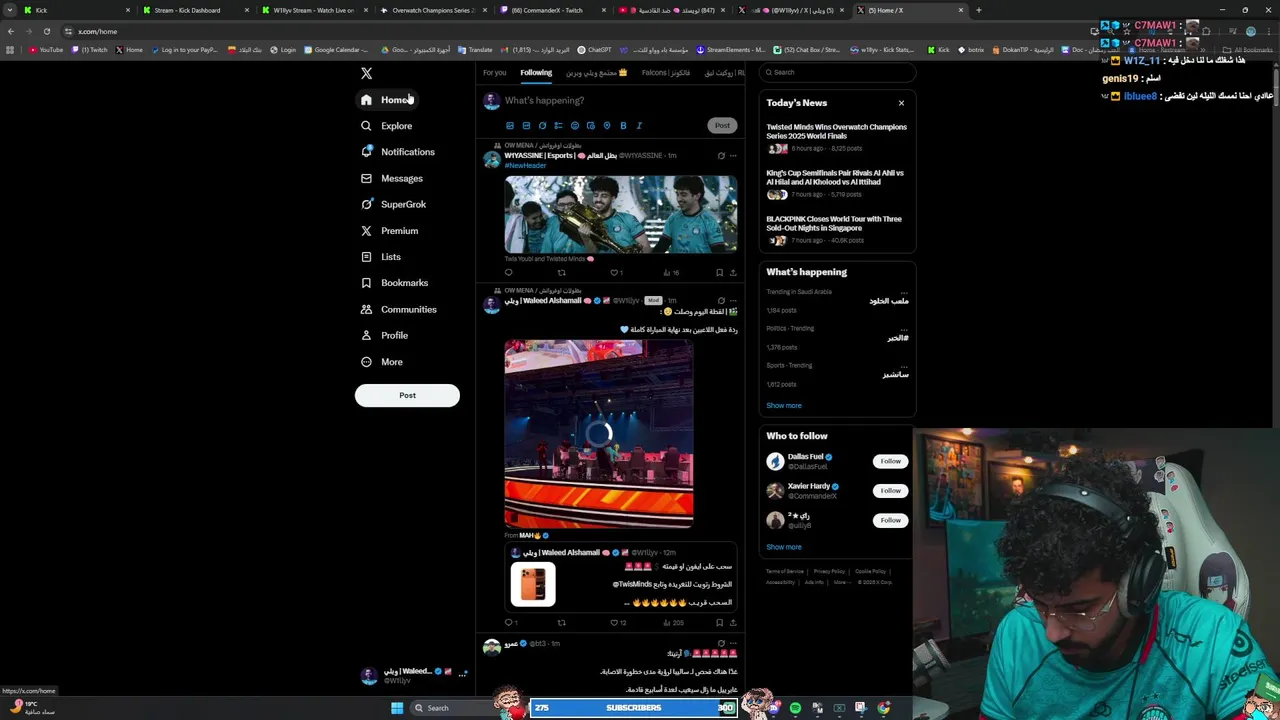Open the account switcher menu at the sidebar bottom
Image resolution: width=1280 pixels, height=720 pixels.
tap(414, 675)
